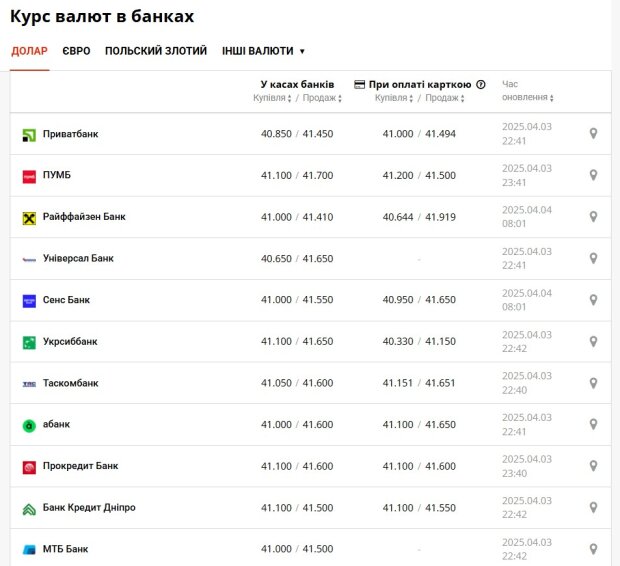Open the card payment help question mark

coord(480,84)
